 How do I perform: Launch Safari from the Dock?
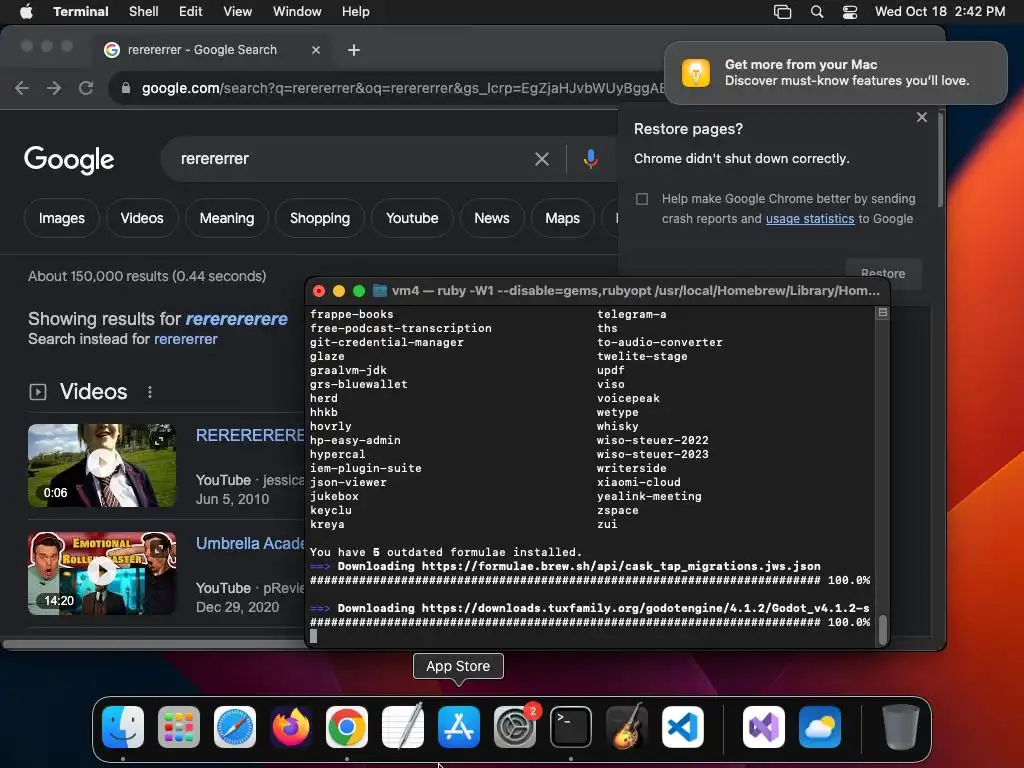235,727
